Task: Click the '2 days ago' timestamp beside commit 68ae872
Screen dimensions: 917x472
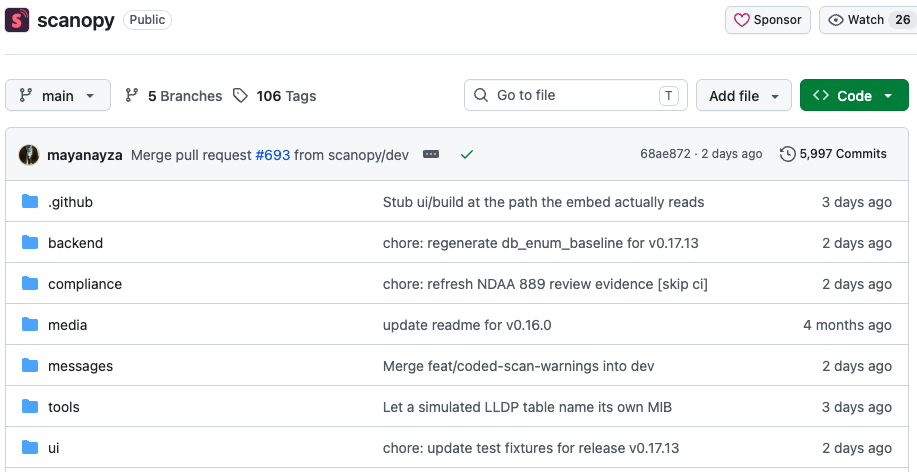Action: pyautogui.click(x=732, y=154)
